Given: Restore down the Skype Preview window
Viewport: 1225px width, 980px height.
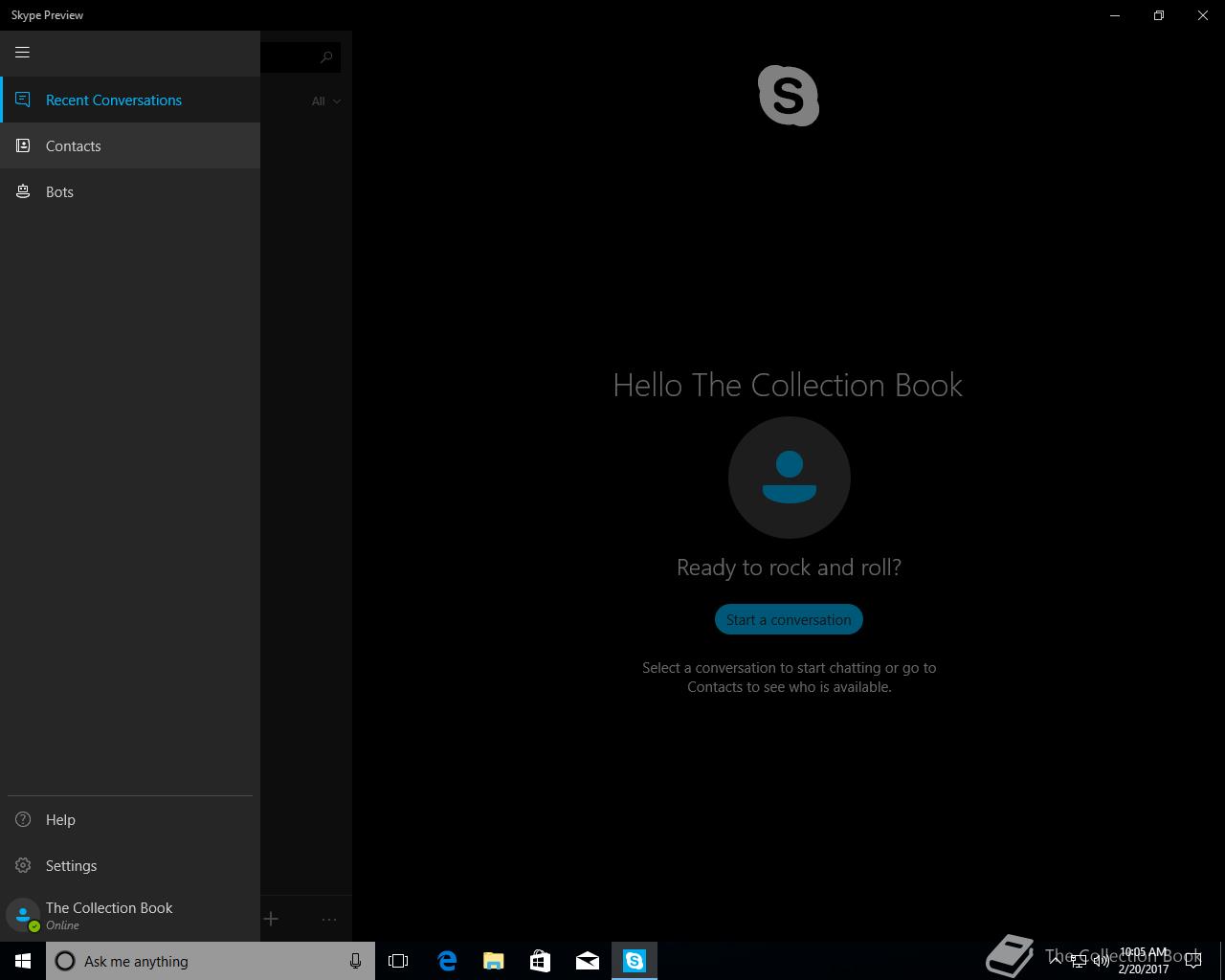Looking at the screenshot, I should coord(1159,15).
